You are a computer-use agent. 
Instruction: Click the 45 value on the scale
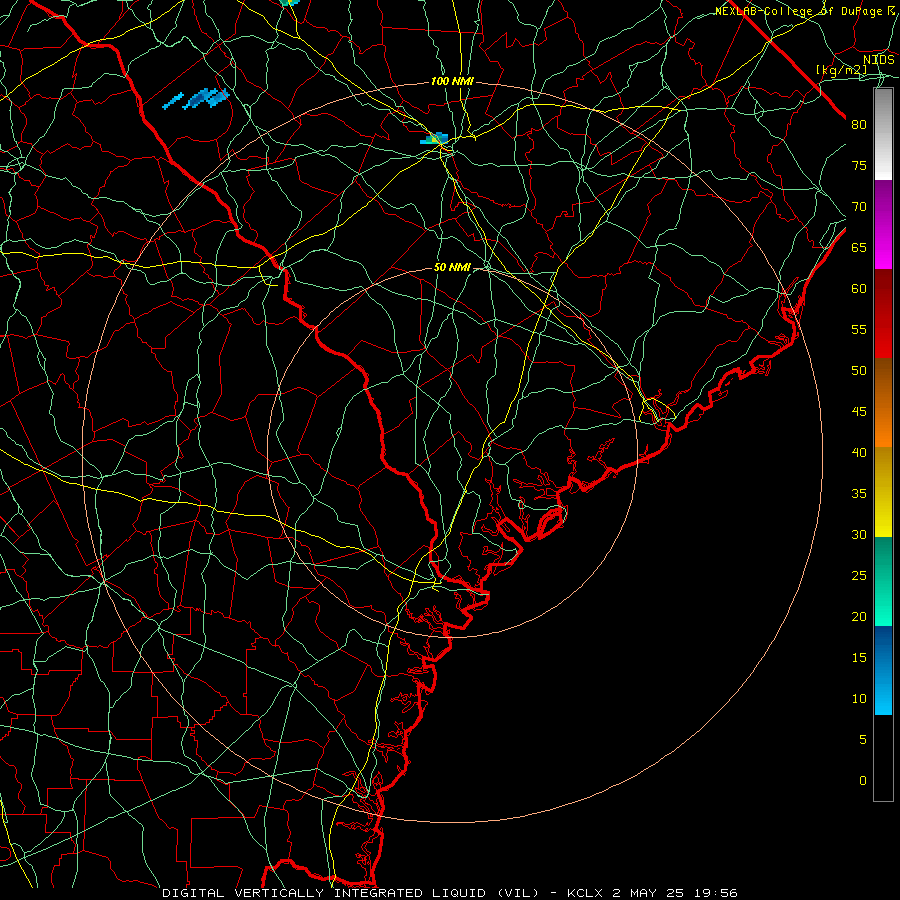click(859, 412)
